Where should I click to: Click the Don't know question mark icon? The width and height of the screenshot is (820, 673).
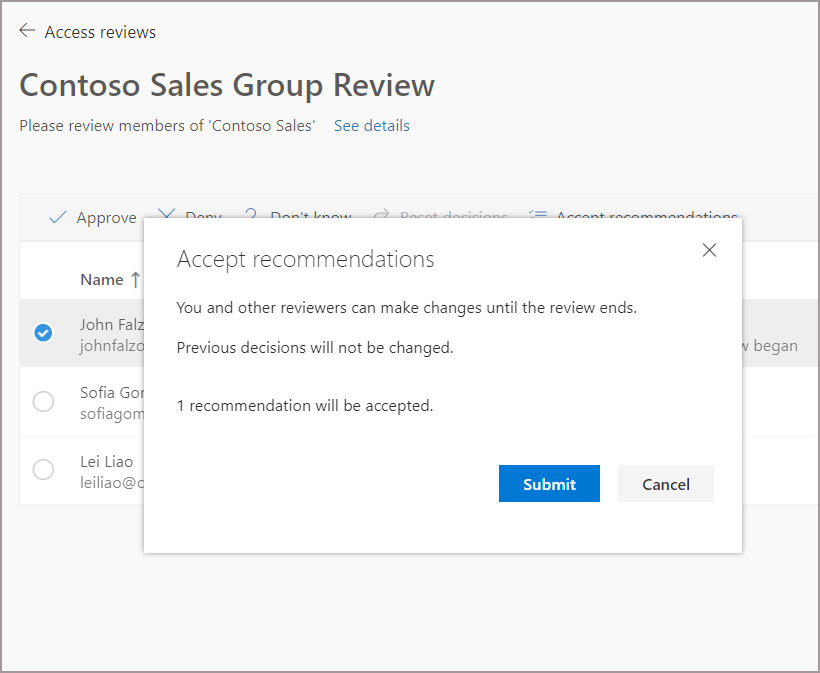pos(250,215)
